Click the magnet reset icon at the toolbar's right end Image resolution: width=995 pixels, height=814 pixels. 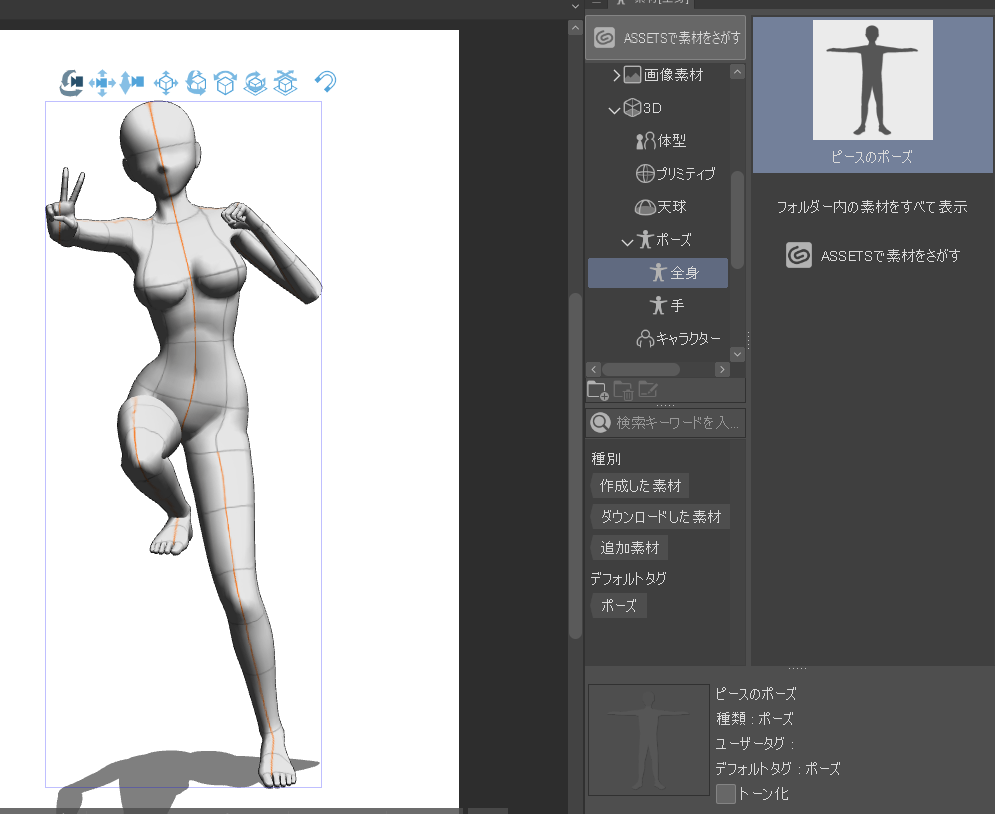(x=325, y=83)
